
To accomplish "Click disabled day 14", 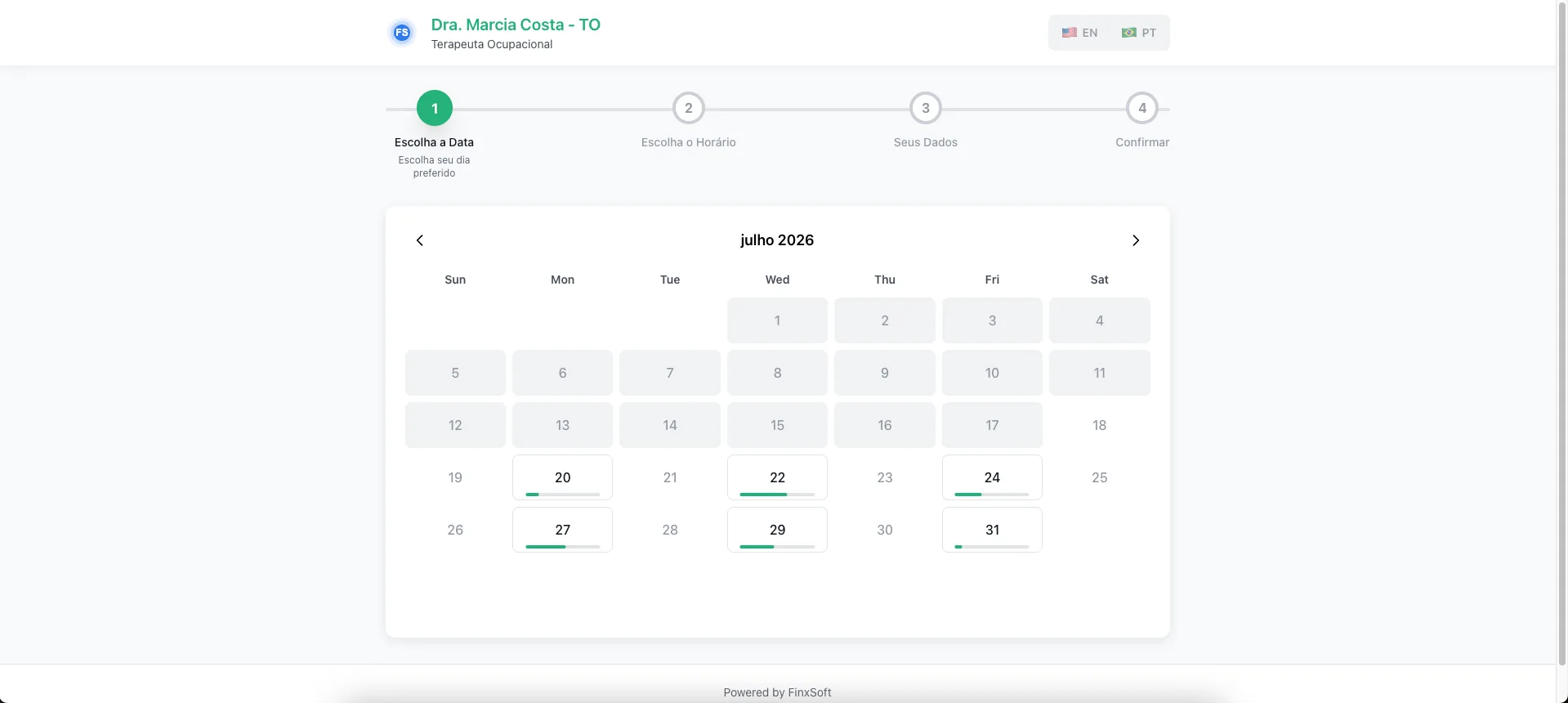I will 670,425.
